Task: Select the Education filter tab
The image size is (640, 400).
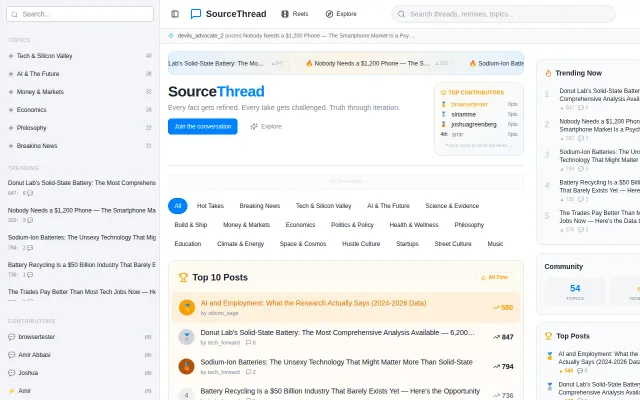Action: pyautogui.click(x=188, y=244)
